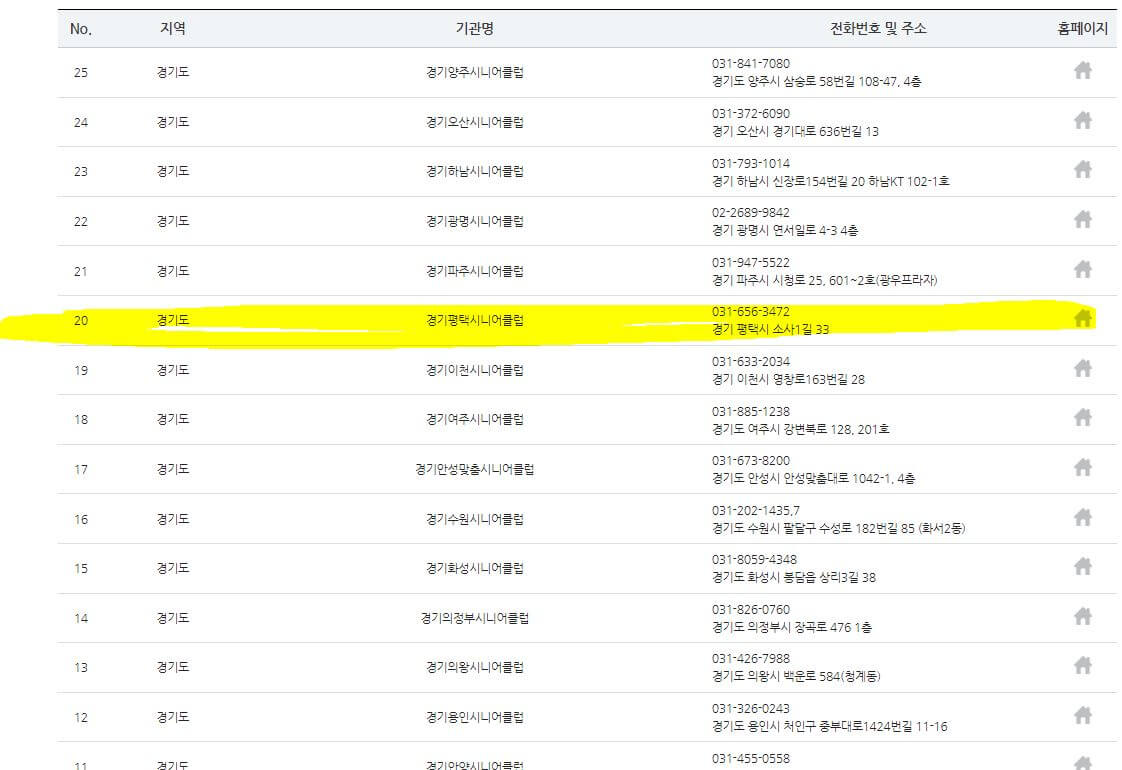Viewport: 1122px width, 770px height.
Task: Open homepage icon for 경기화성시니어클럽
Action: coord(1083,568)
